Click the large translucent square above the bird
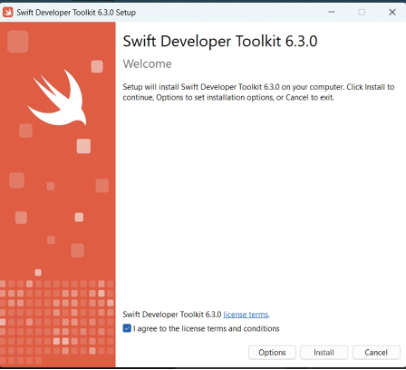Viewport: 406px width, 370px height. tap(18, 41)
